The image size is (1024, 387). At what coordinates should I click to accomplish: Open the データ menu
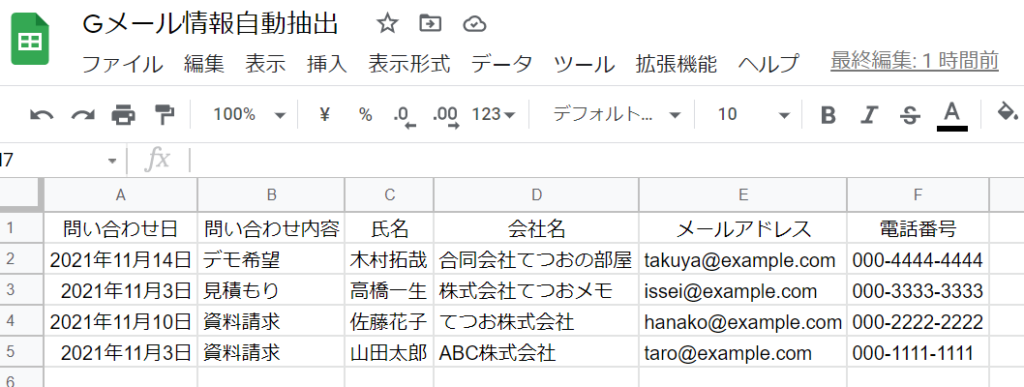point(502,64)
